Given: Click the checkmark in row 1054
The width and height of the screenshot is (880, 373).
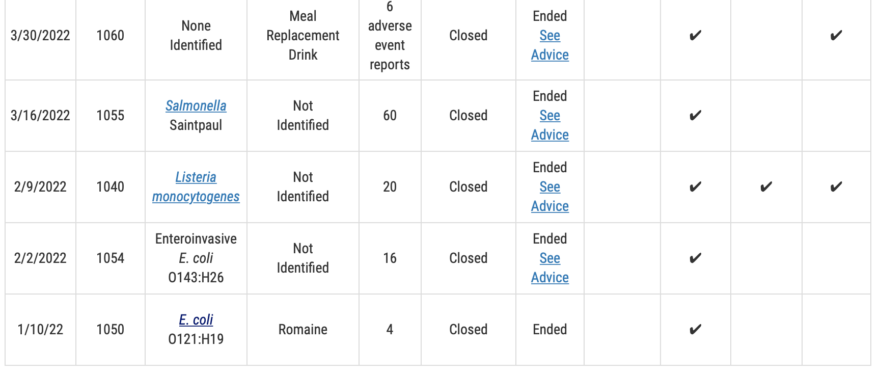Looking at the screenshot, I should point(695,258).
